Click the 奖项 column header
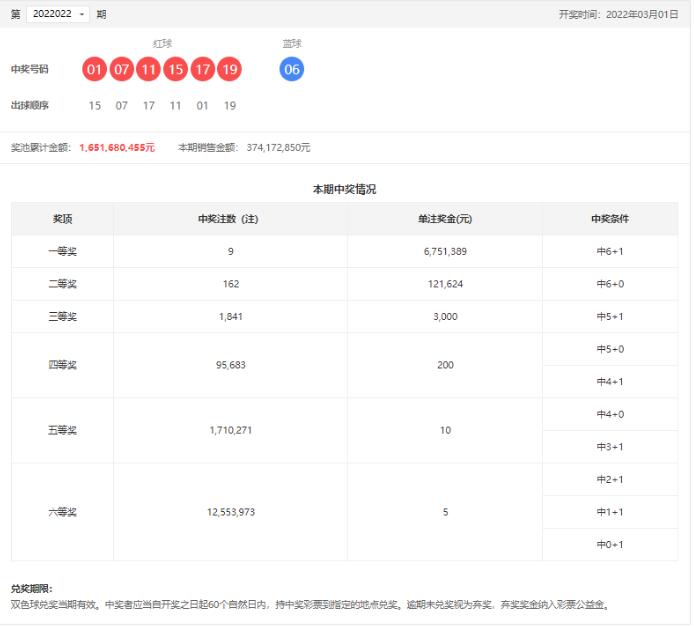The width and height of the screenshot is (694, 626). [x=62, y=219]
